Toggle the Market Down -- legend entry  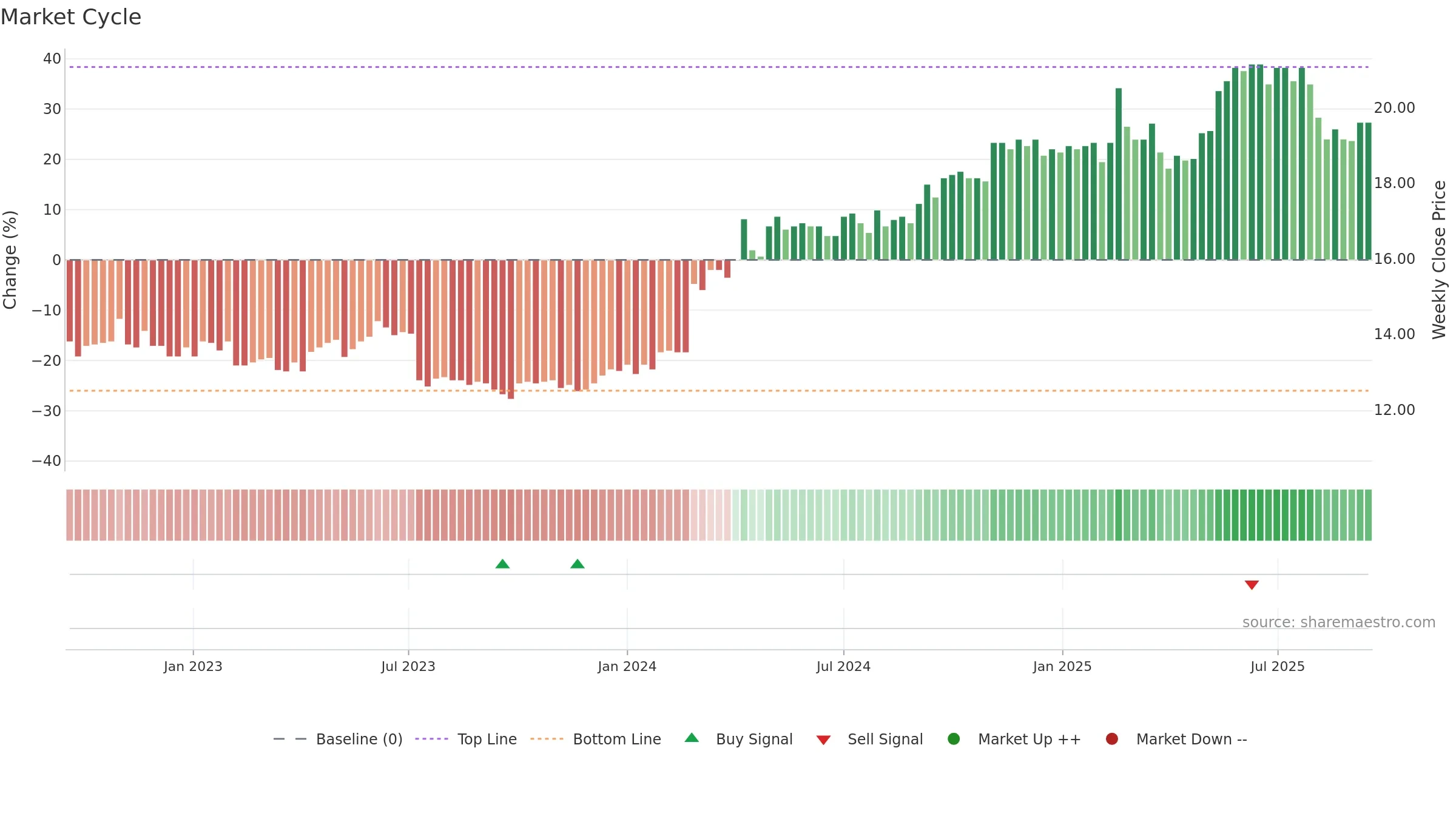(x=1176, y=739)
